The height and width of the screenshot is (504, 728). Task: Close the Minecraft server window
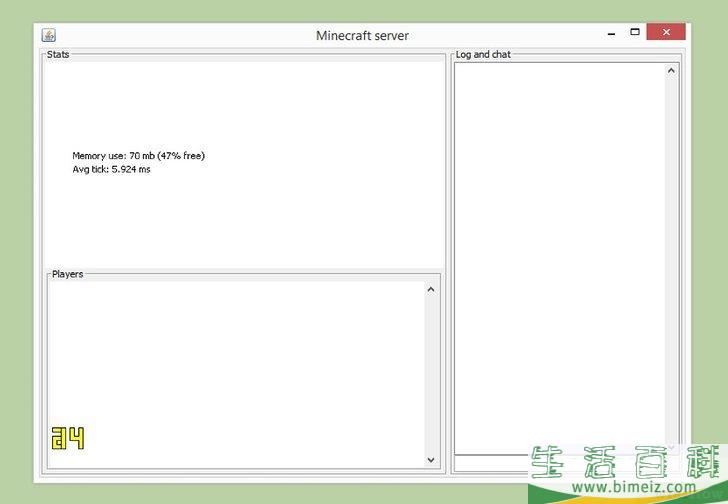(x=666, y=32)
